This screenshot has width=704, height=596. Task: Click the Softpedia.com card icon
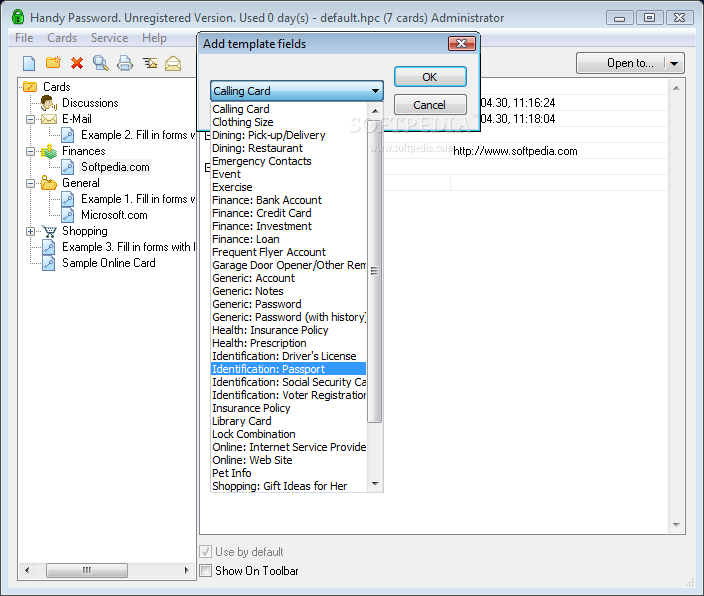pos(68,167)
